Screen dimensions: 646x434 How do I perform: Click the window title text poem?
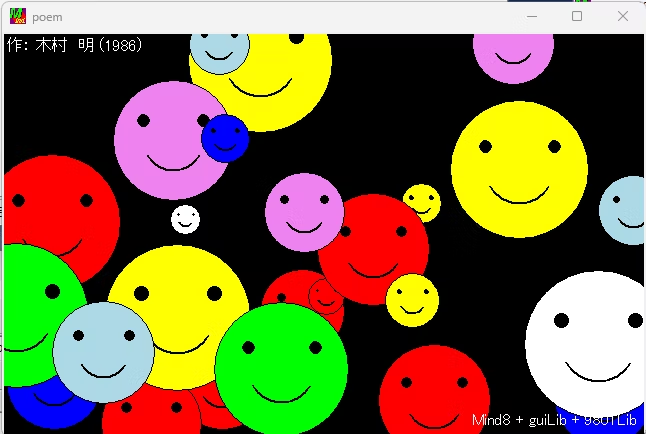tap(47, 17)
